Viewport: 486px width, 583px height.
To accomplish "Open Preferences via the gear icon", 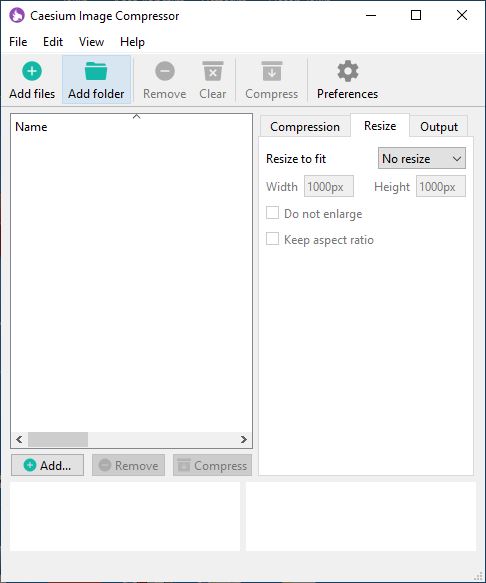I will point(348,71).
